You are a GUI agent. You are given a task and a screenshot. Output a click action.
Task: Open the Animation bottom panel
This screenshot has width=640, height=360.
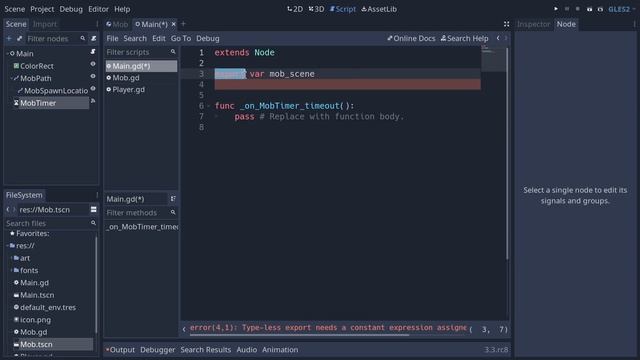pos(280,350)
